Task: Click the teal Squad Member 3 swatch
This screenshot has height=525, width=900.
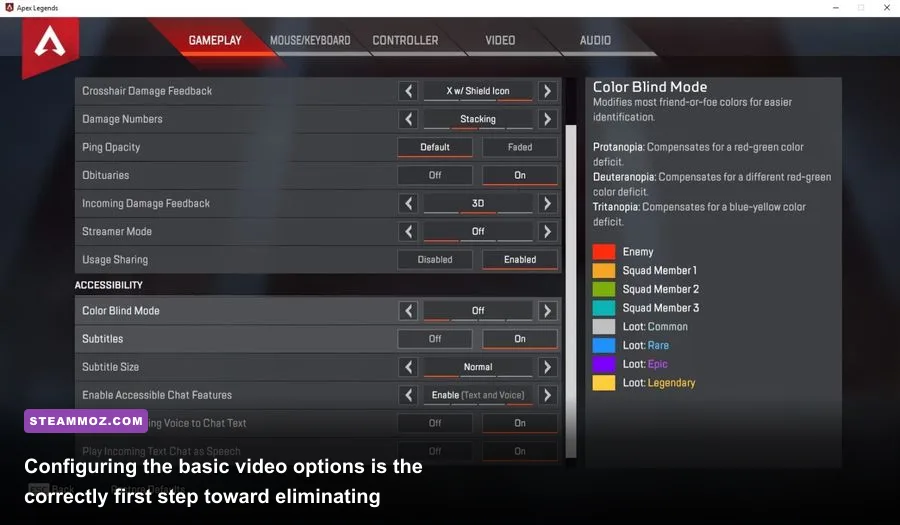Action: coord(604,308)
